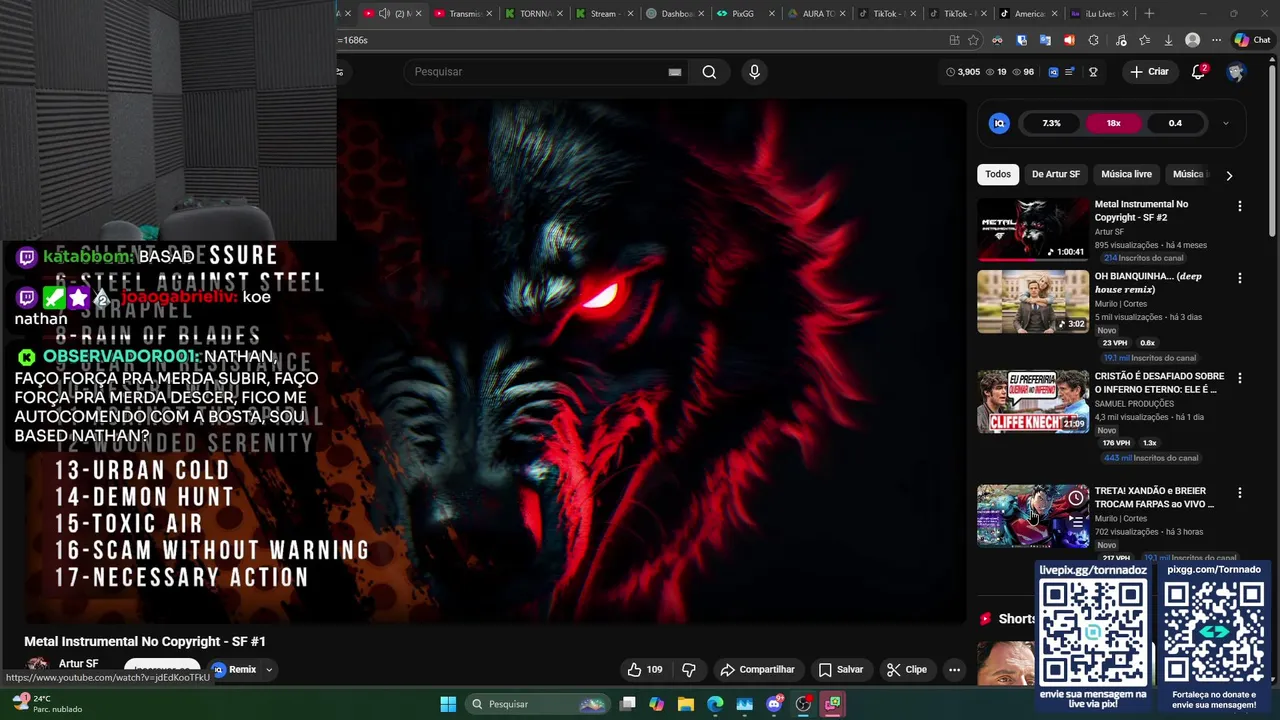The height and width of the screenshot is (720, 1280).
Task: Click the YouTube search magnifier button
Action: pos(709,72)
